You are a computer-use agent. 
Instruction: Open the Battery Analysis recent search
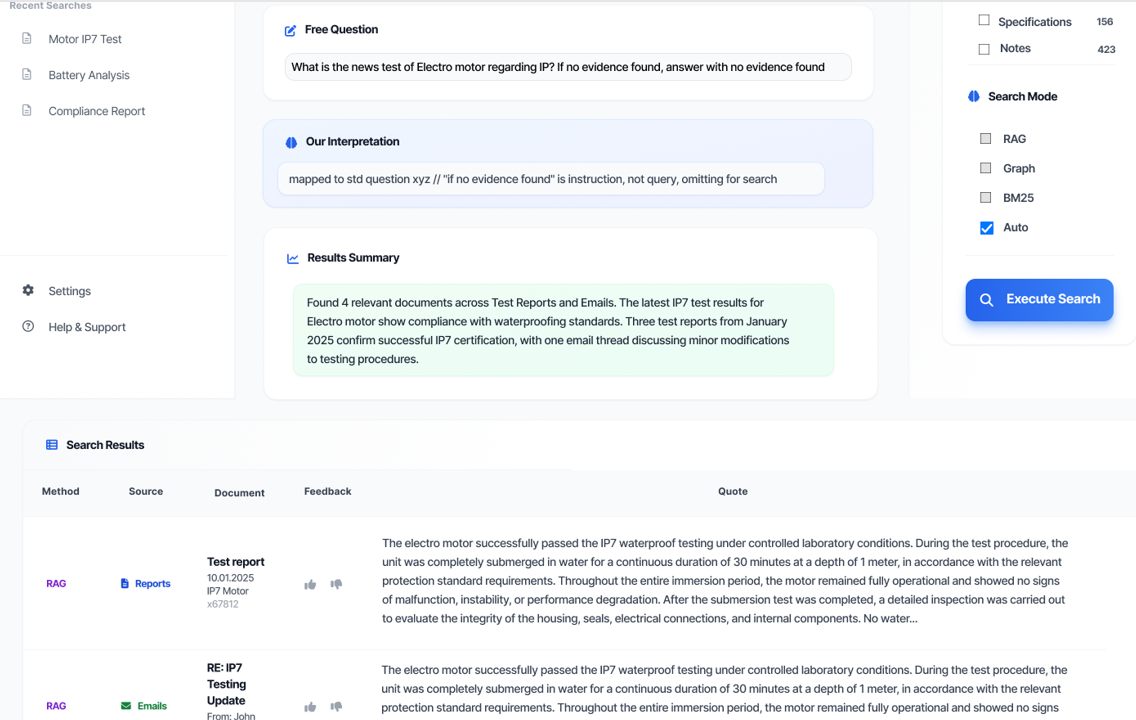click(88, 75)
